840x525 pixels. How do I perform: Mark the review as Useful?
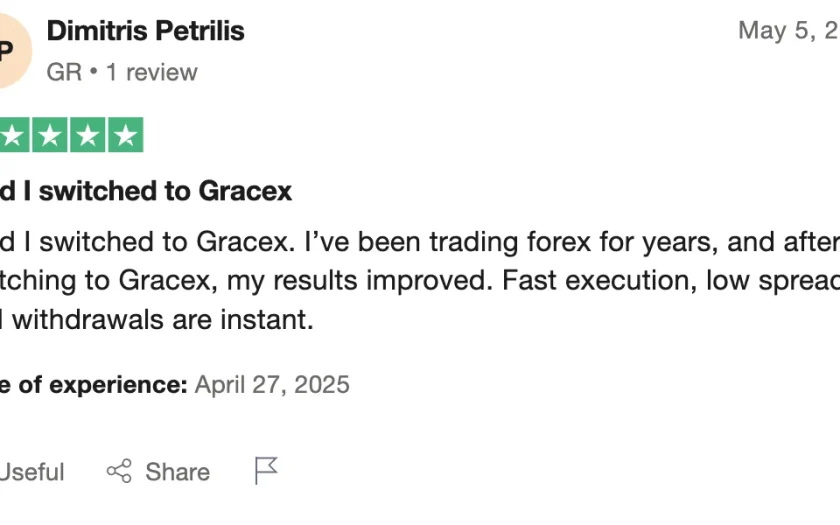[32, 472]
